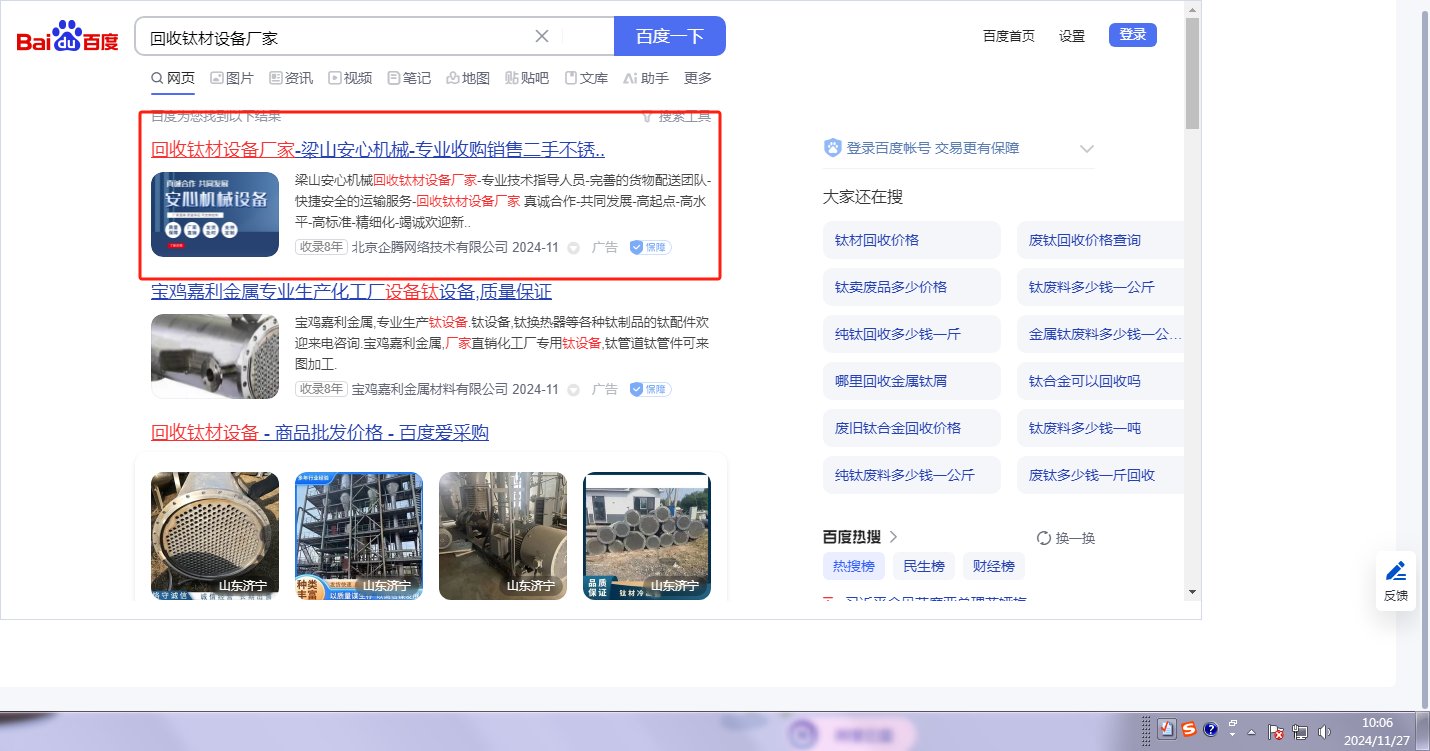
Task: Switch to the 视频 tab
Action: [x=350, y=78]
